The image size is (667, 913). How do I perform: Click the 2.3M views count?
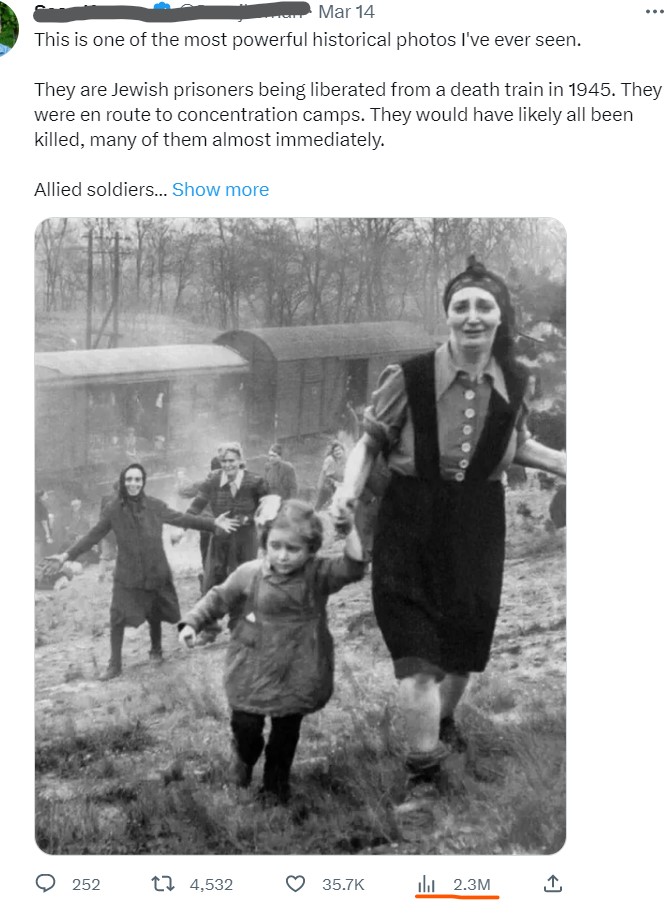471,884
